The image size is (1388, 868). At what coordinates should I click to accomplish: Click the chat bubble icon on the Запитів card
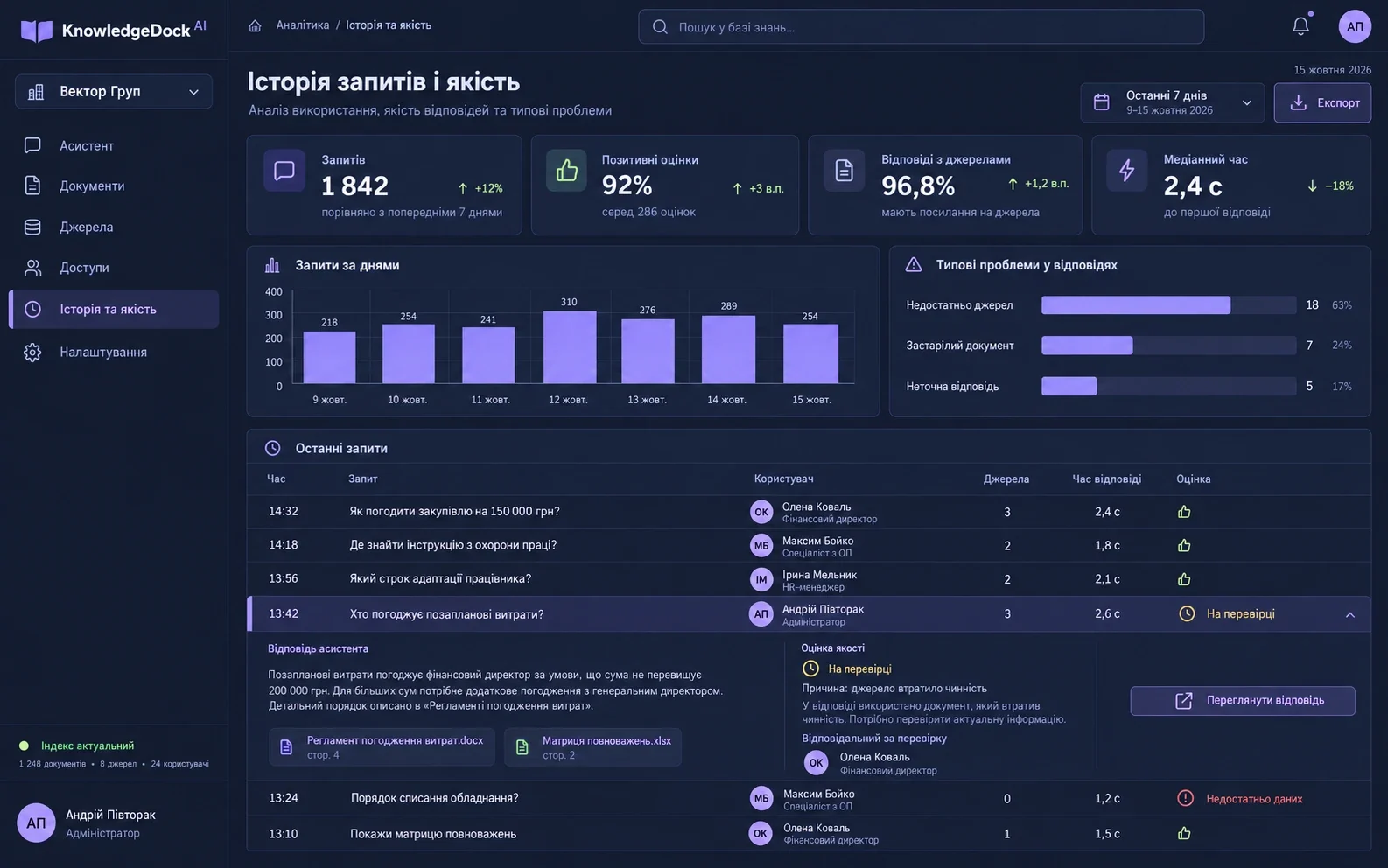[284, 171]
